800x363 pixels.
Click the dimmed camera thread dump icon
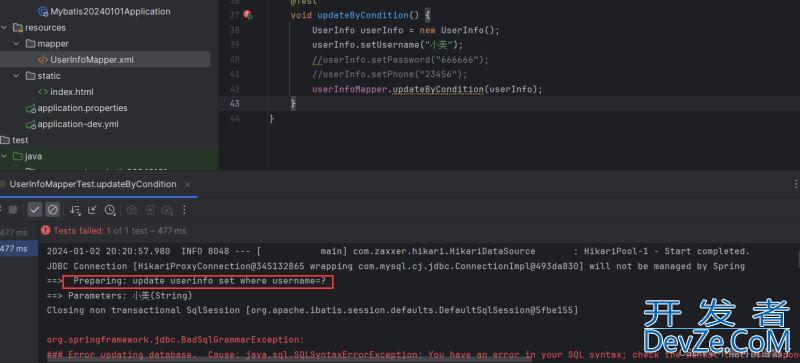[132, 210]
